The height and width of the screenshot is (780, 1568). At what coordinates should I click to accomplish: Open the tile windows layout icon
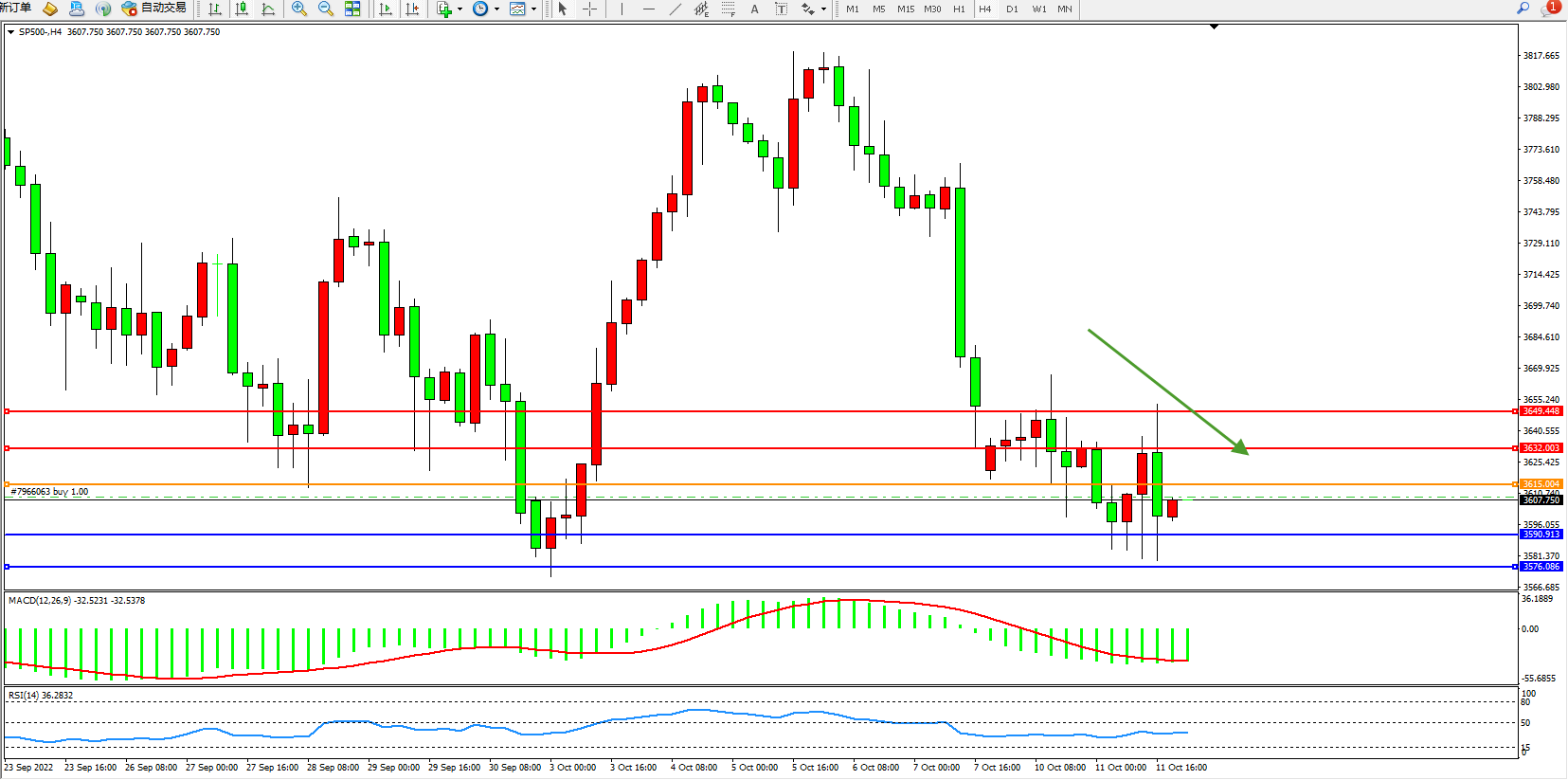352,9
